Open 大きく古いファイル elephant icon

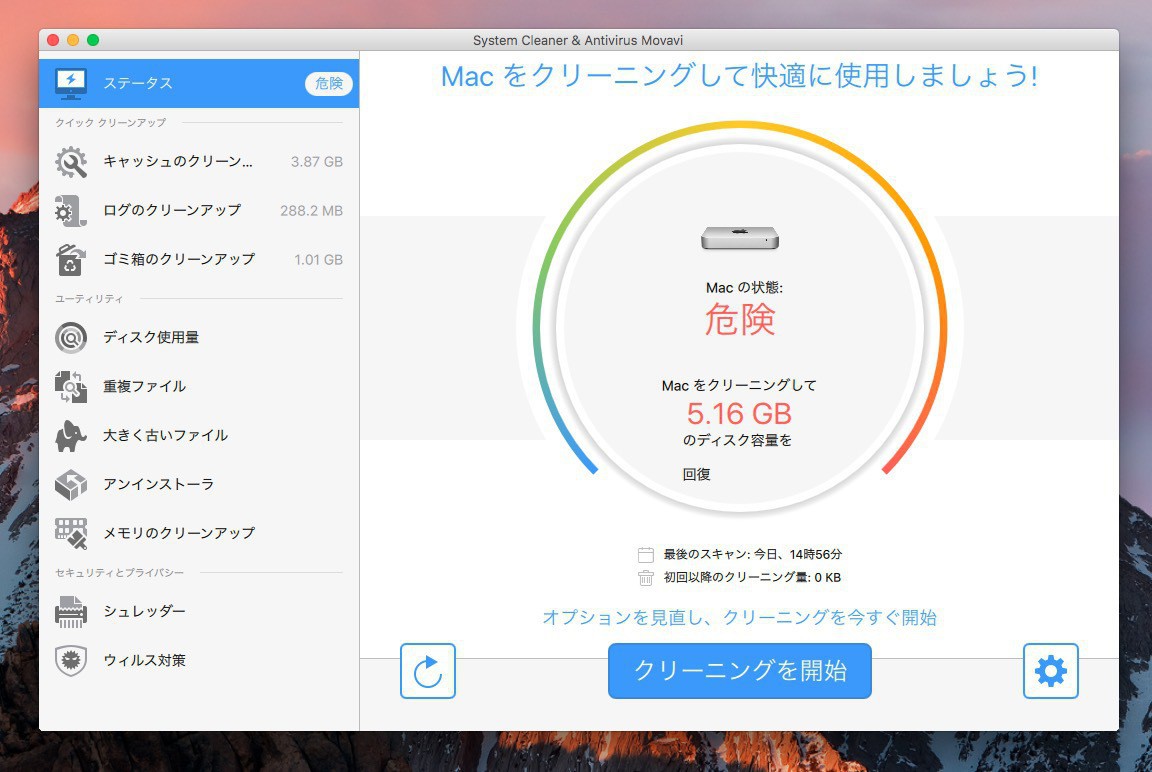click(71, 436)
